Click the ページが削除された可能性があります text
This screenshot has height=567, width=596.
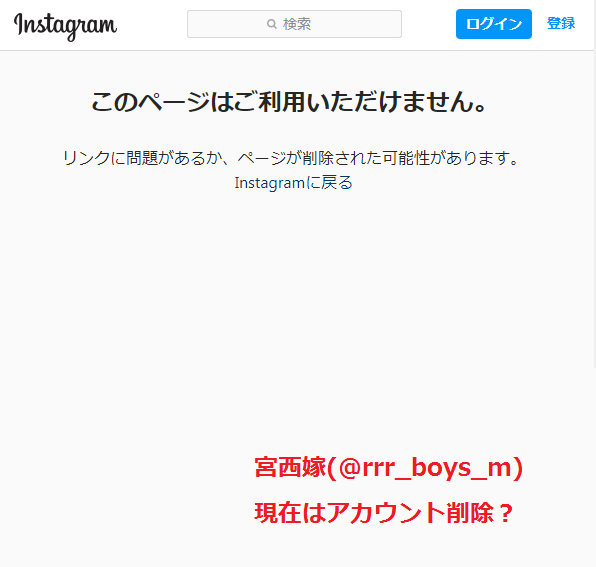point(378,158)
